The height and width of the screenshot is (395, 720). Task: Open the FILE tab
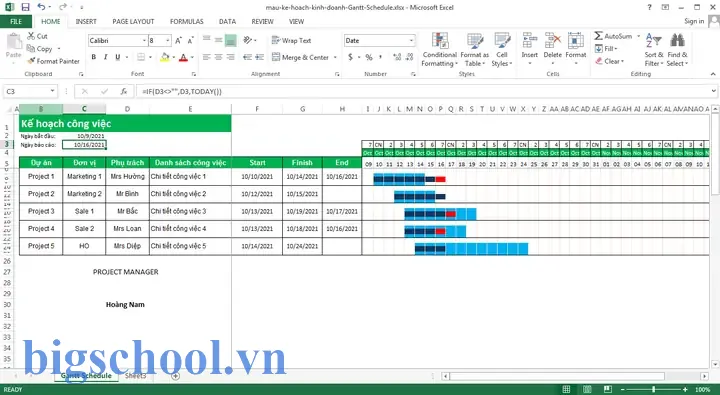[x=16, y=22]
